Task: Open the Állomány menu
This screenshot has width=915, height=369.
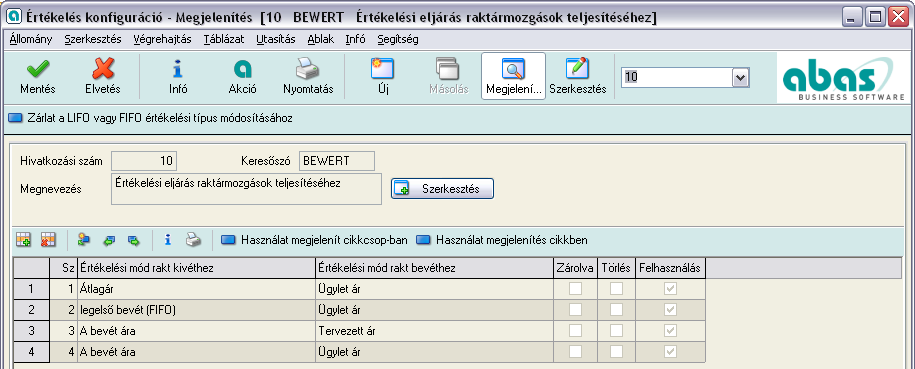Action: [31, 40]
